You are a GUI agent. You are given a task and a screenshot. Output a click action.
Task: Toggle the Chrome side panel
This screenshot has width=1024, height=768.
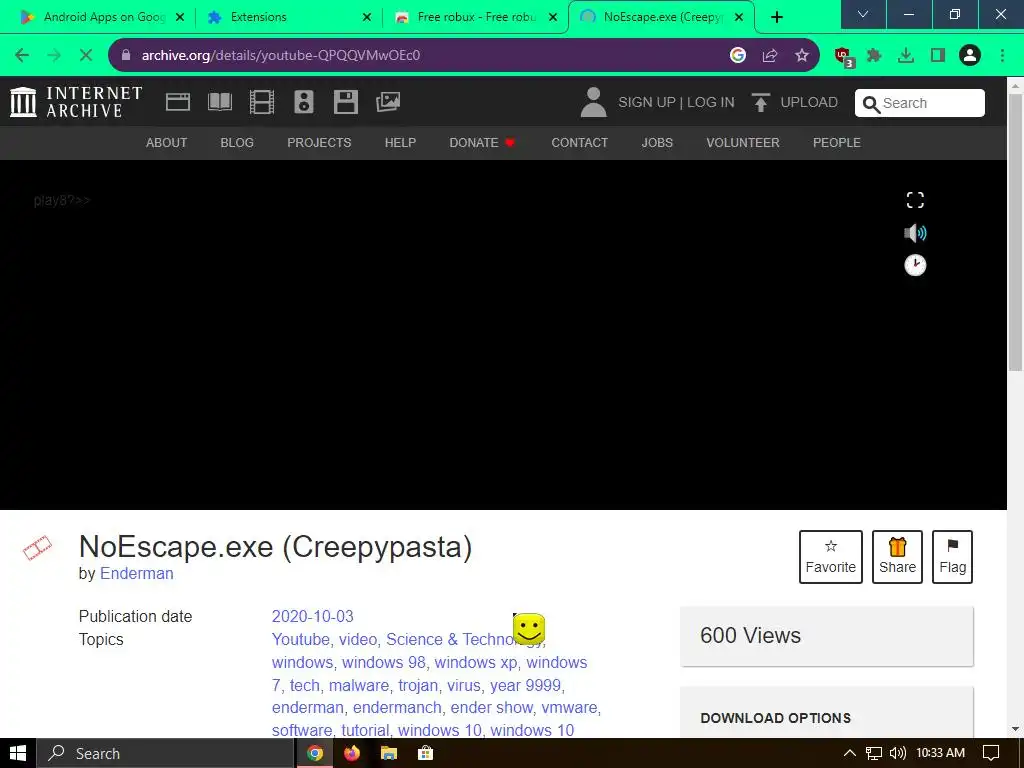[938, 56]
